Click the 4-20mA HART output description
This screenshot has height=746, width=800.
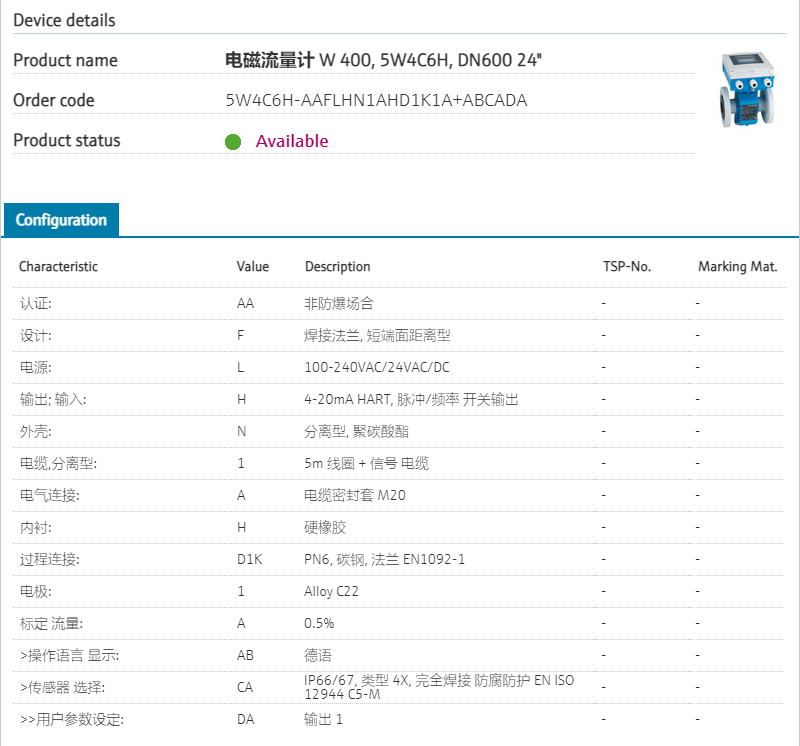[x=411, y=399]
